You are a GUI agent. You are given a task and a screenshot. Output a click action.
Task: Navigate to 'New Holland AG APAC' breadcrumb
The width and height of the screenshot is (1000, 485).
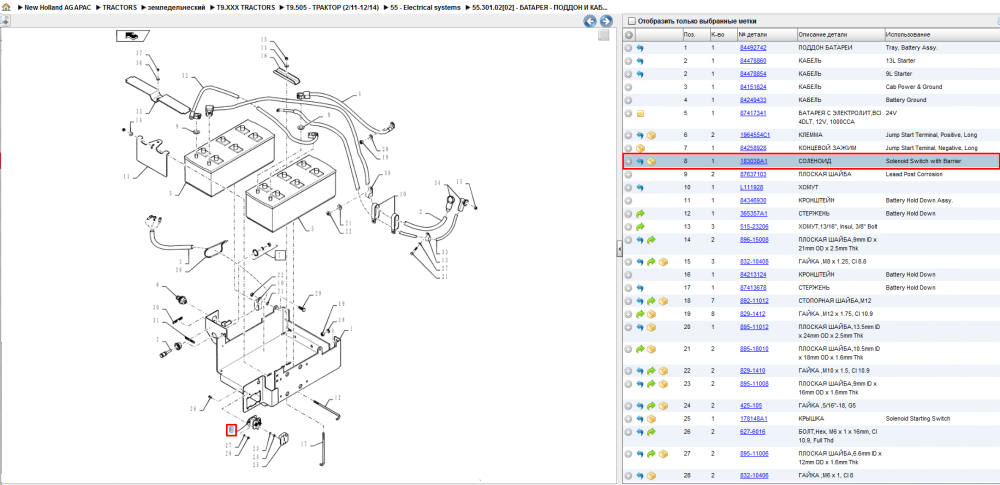pos(60,6)
